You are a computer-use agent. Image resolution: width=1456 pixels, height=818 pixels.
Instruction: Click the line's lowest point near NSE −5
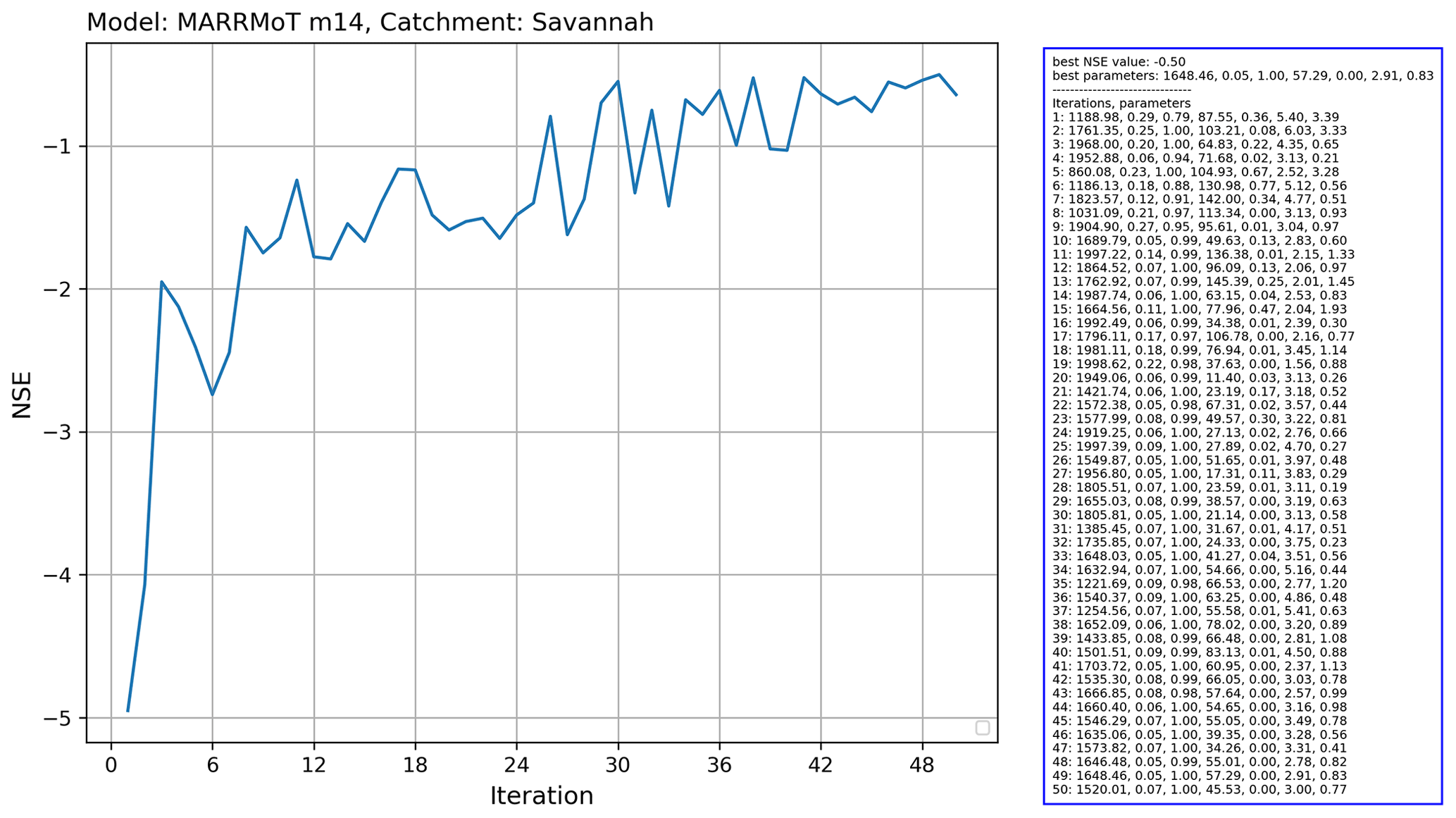point(128,710)
